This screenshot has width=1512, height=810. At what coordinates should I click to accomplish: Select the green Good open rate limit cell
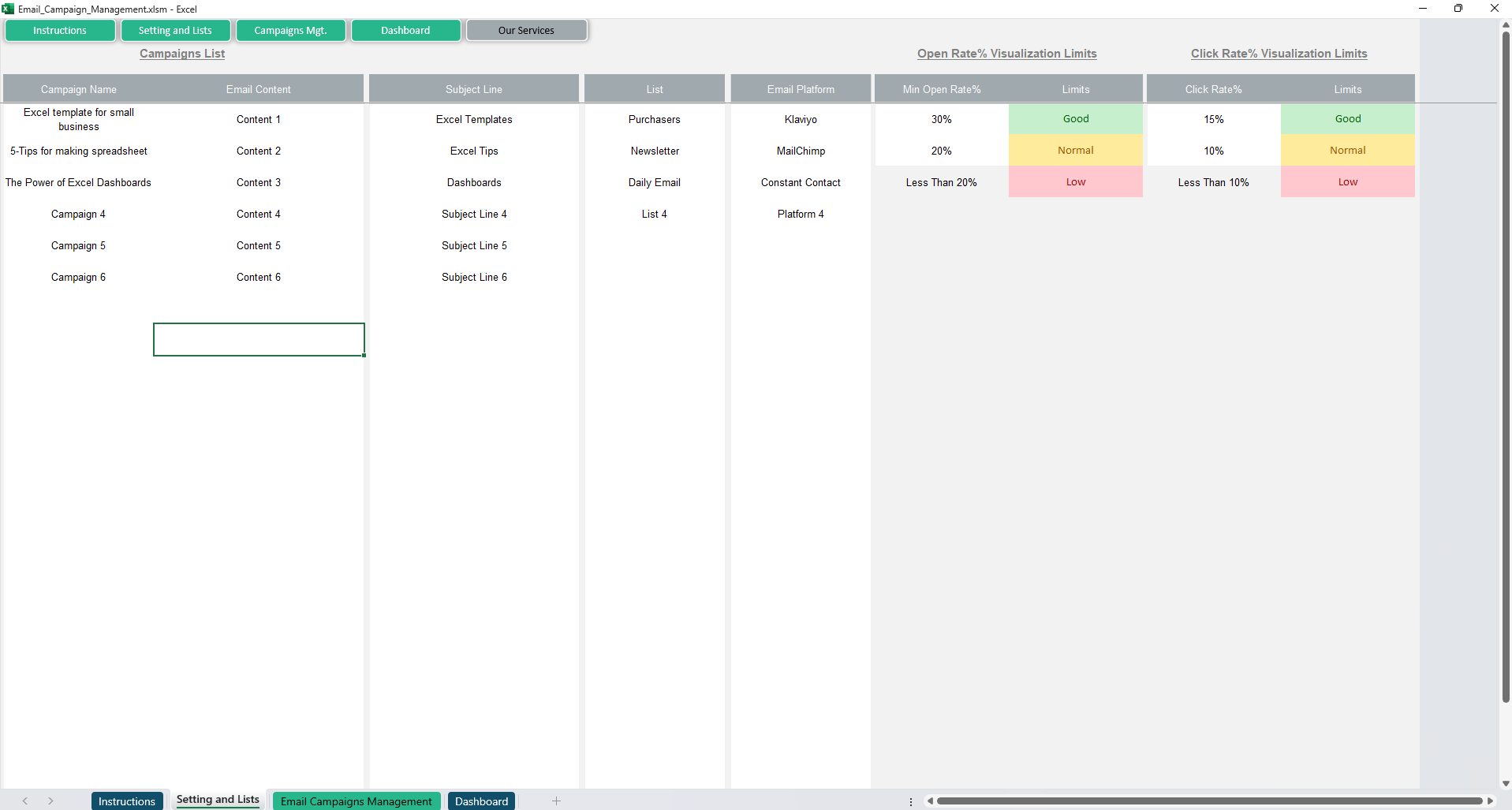[x=1075, y=119]
